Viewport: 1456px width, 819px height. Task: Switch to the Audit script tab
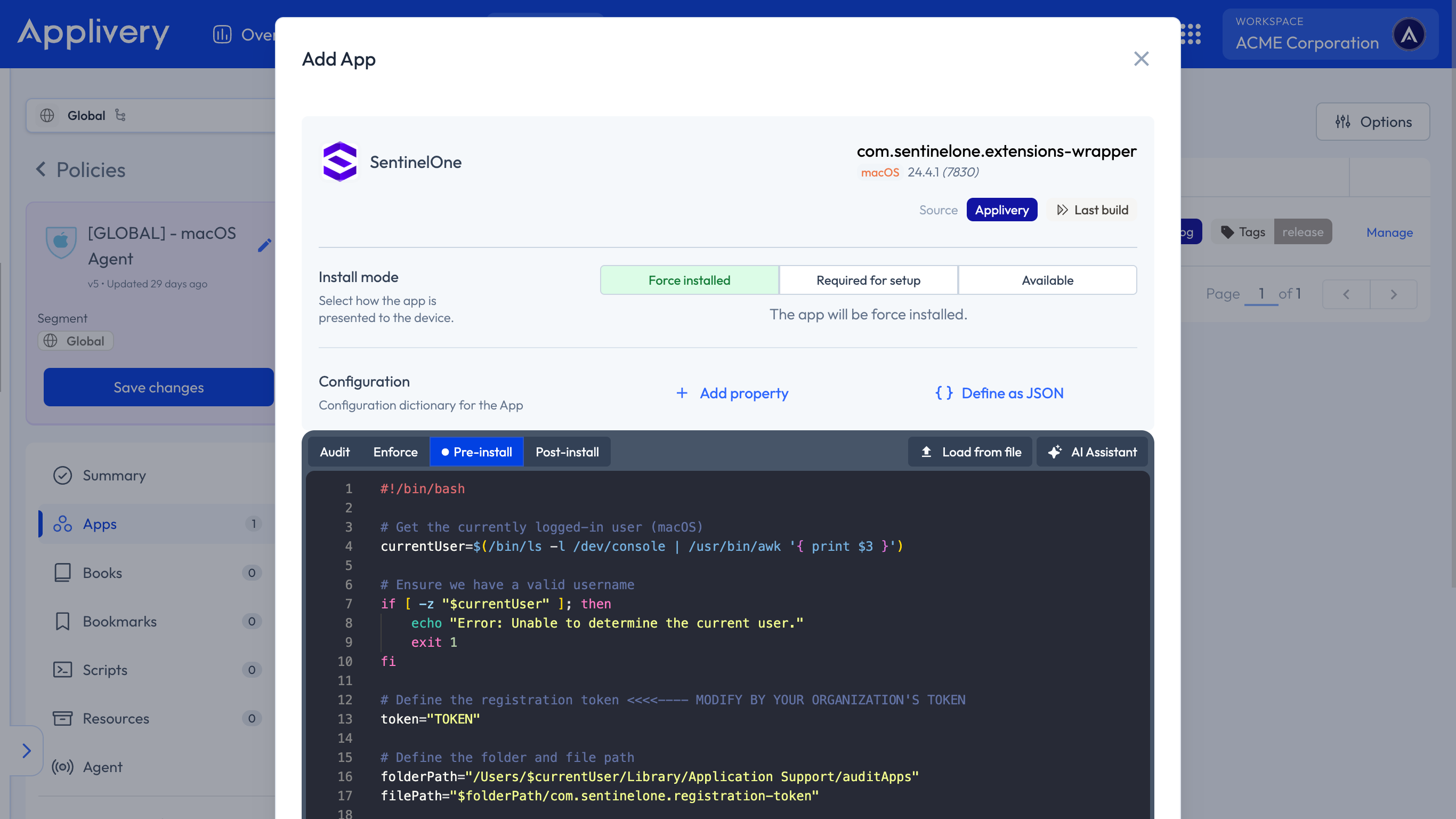(x=335, y=452)
